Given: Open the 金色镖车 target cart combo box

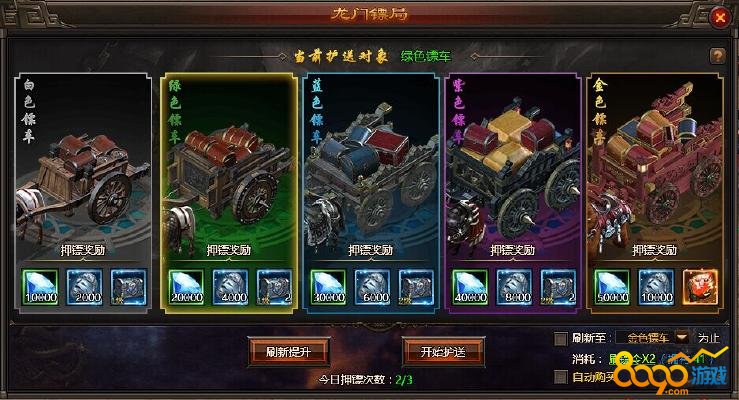Looking at the screenshot, I should [653, 337].
